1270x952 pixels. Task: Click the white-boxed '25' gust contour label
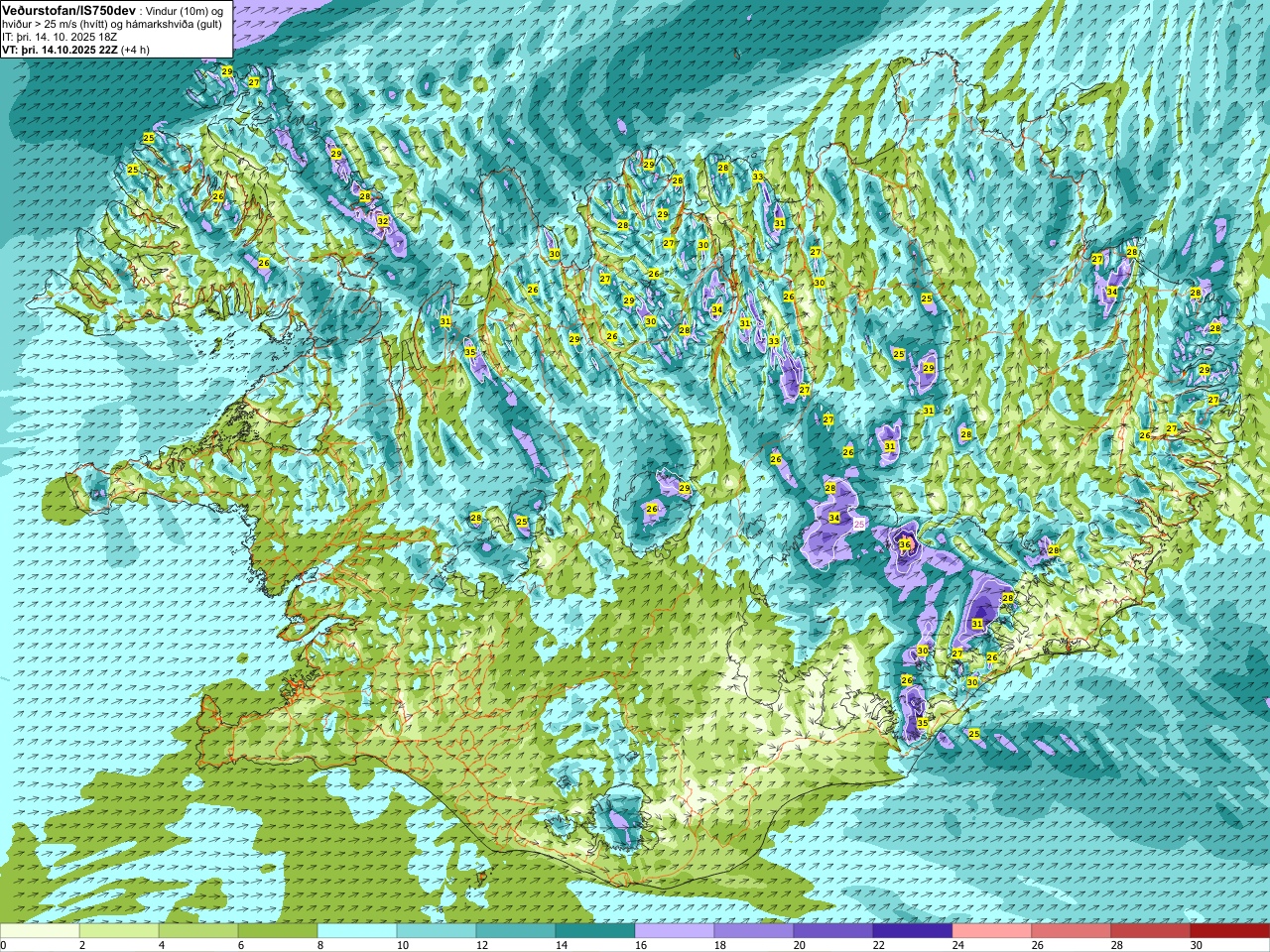pyautogui.click(x=859, y=524)
